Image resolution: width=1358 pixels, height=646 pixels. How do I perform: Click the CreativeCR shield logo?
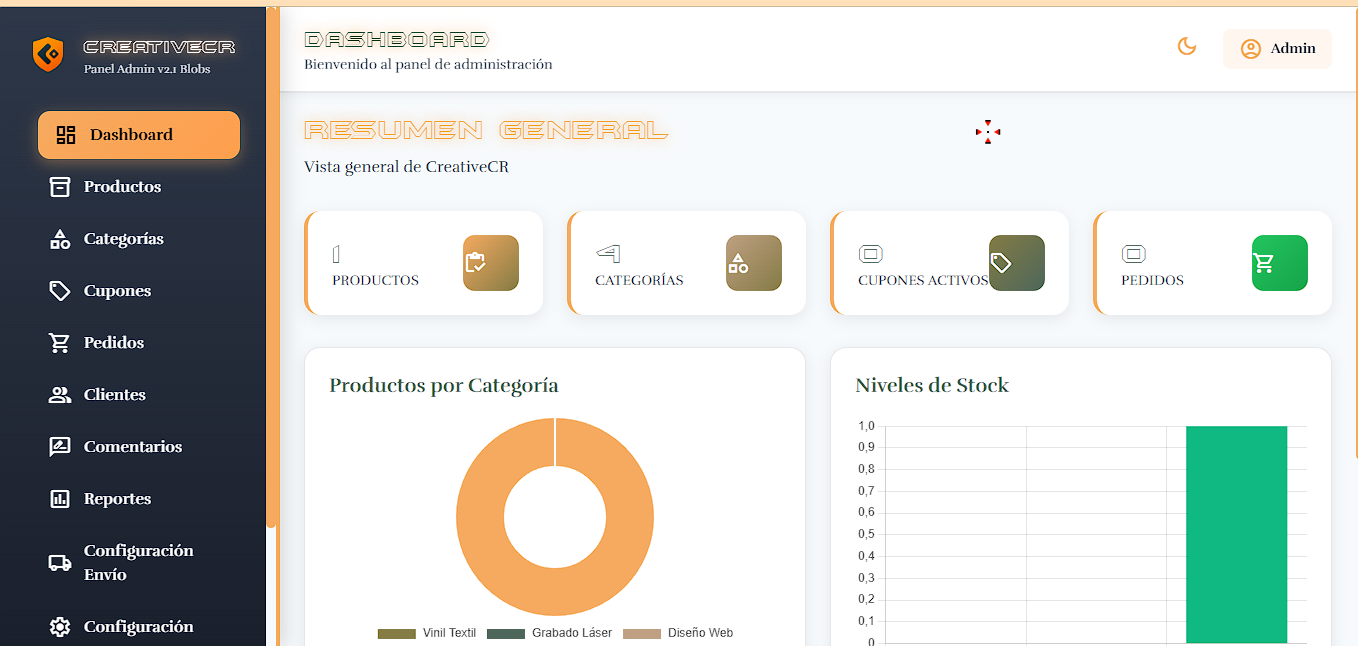(x=48, y=54)
